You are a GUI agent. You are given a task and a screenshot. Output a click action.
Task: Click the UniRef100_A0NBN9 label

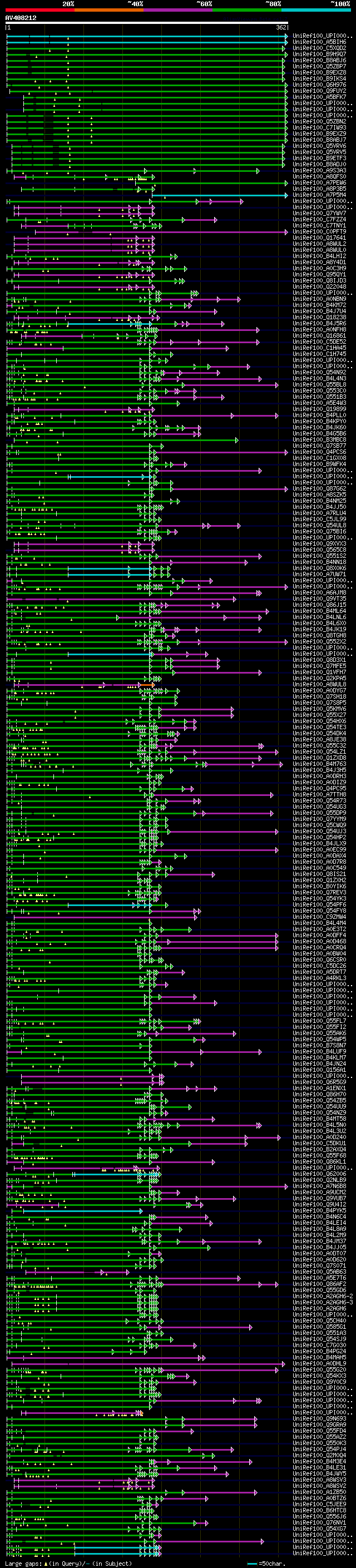(x=319, y=299)
